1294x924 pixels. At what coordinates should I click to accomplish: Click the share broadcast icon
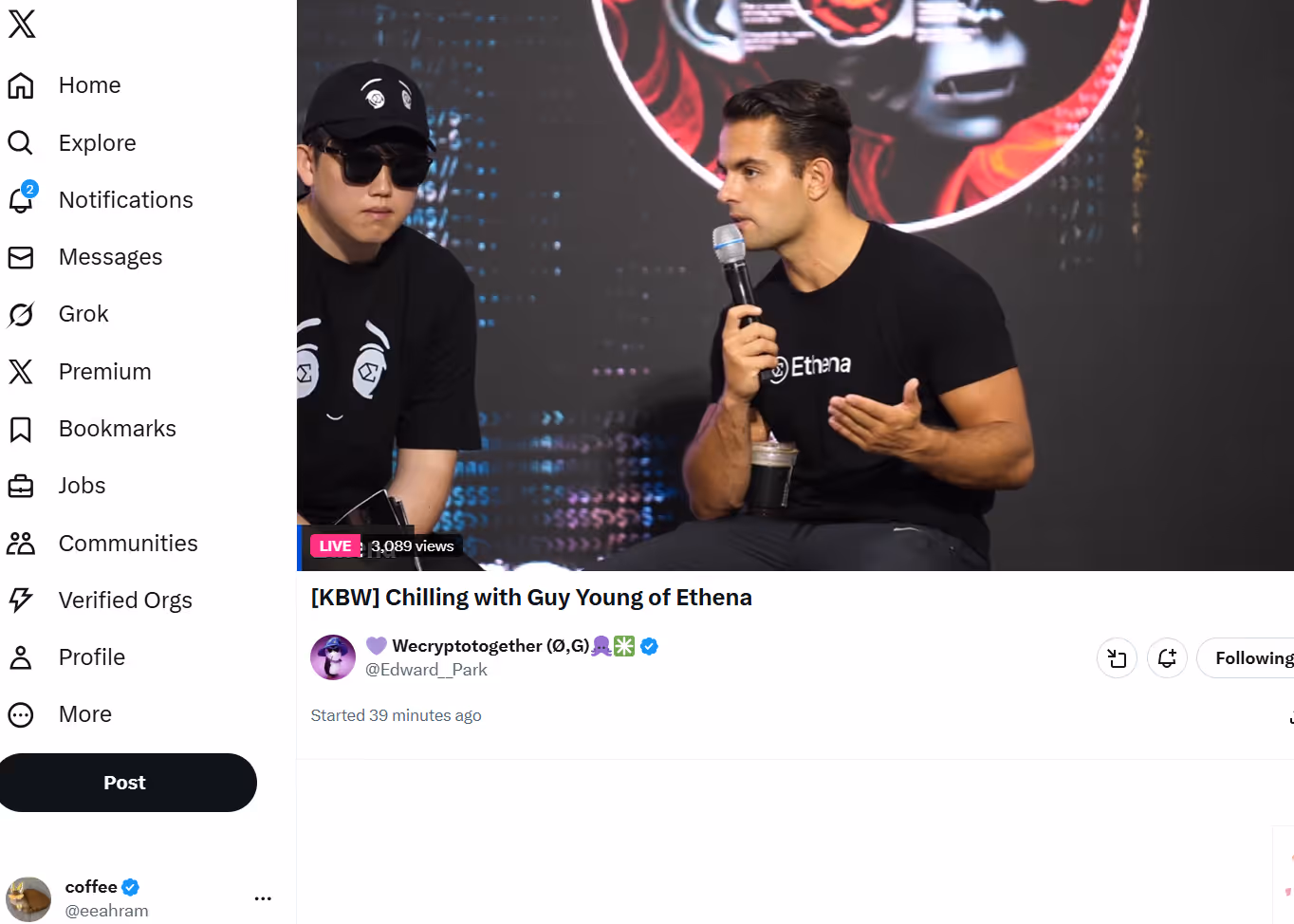[1117, 658]
